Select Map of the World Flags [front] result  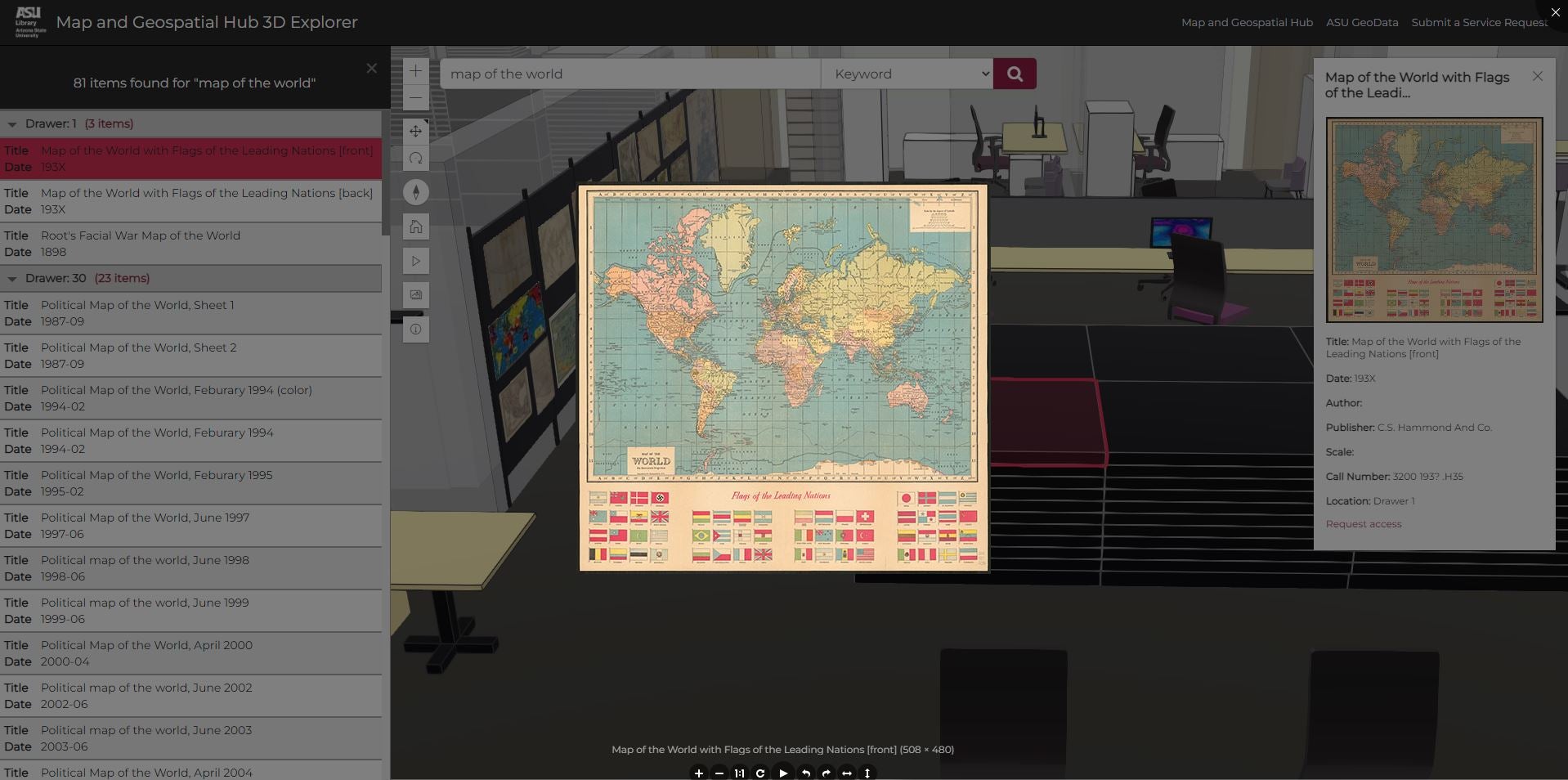190,159
